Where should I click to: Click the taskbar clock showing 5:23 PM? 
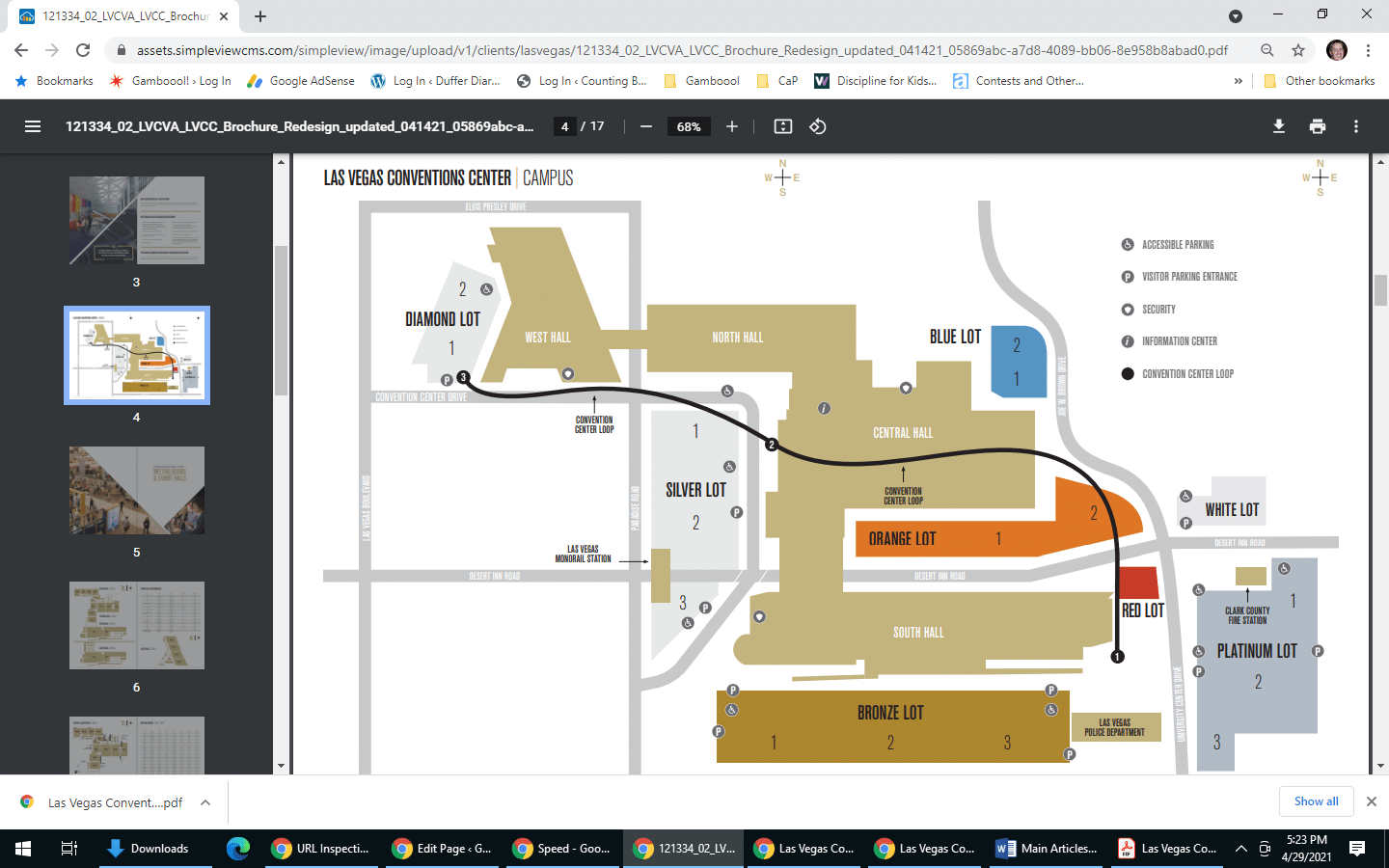pos(1306,849)
